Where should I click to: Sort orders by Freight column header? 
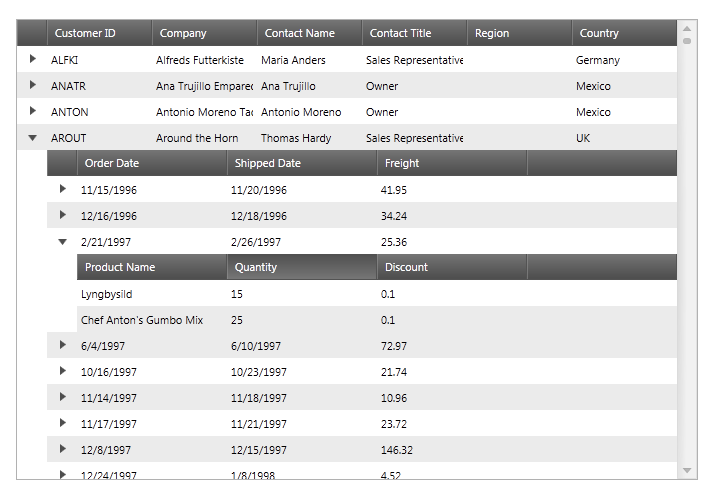[452, 163]
